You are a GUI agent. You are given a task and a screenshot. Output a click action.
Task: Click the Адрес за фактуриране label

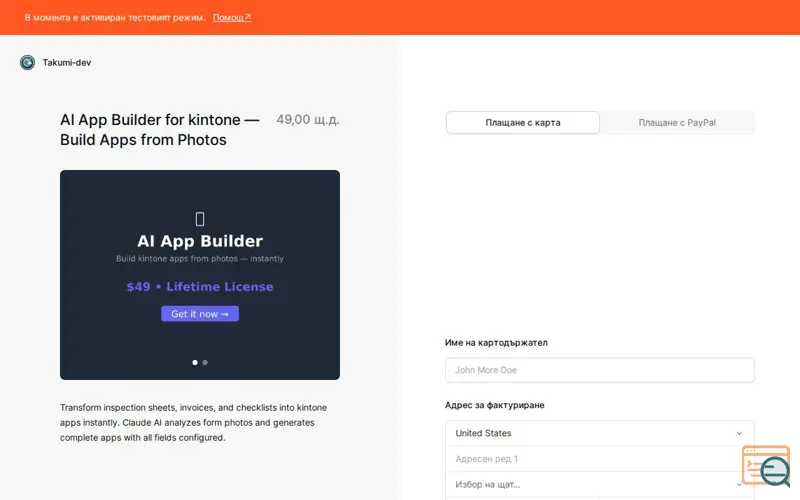pyautogui.click(x=494, y=405)
